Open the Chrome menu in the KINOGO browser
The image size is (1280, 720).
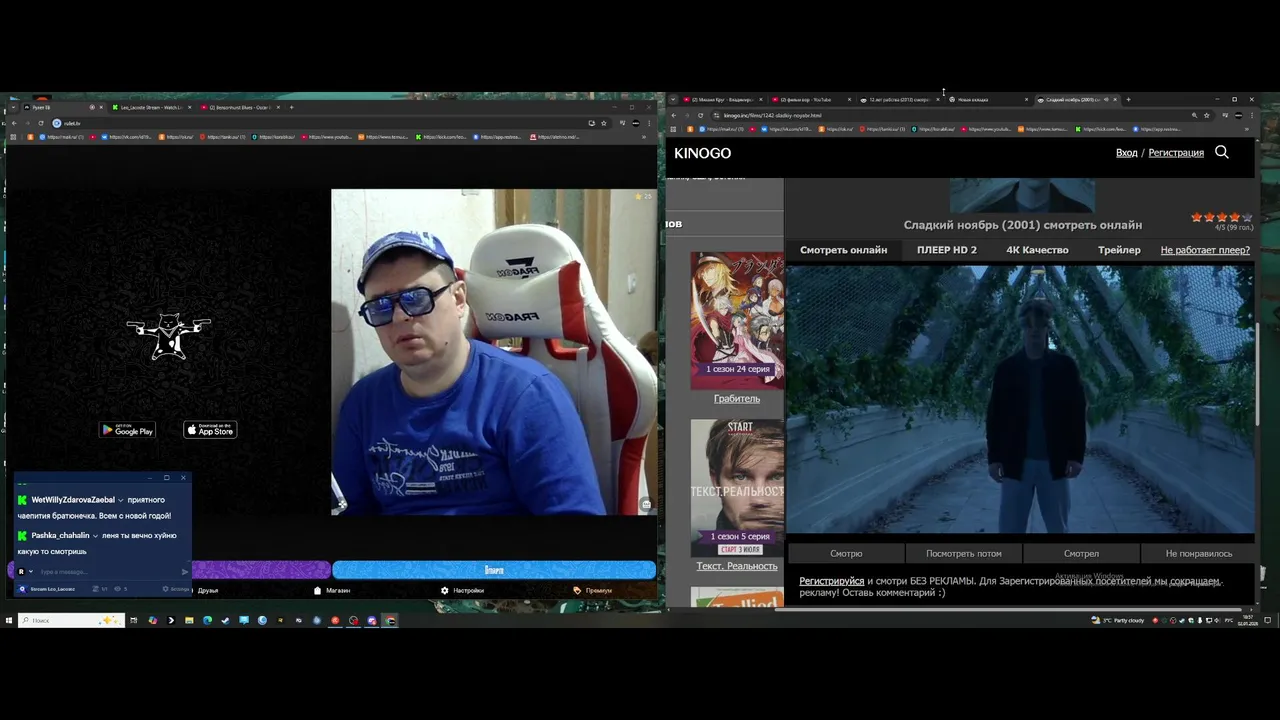(x=1251, y=115)
